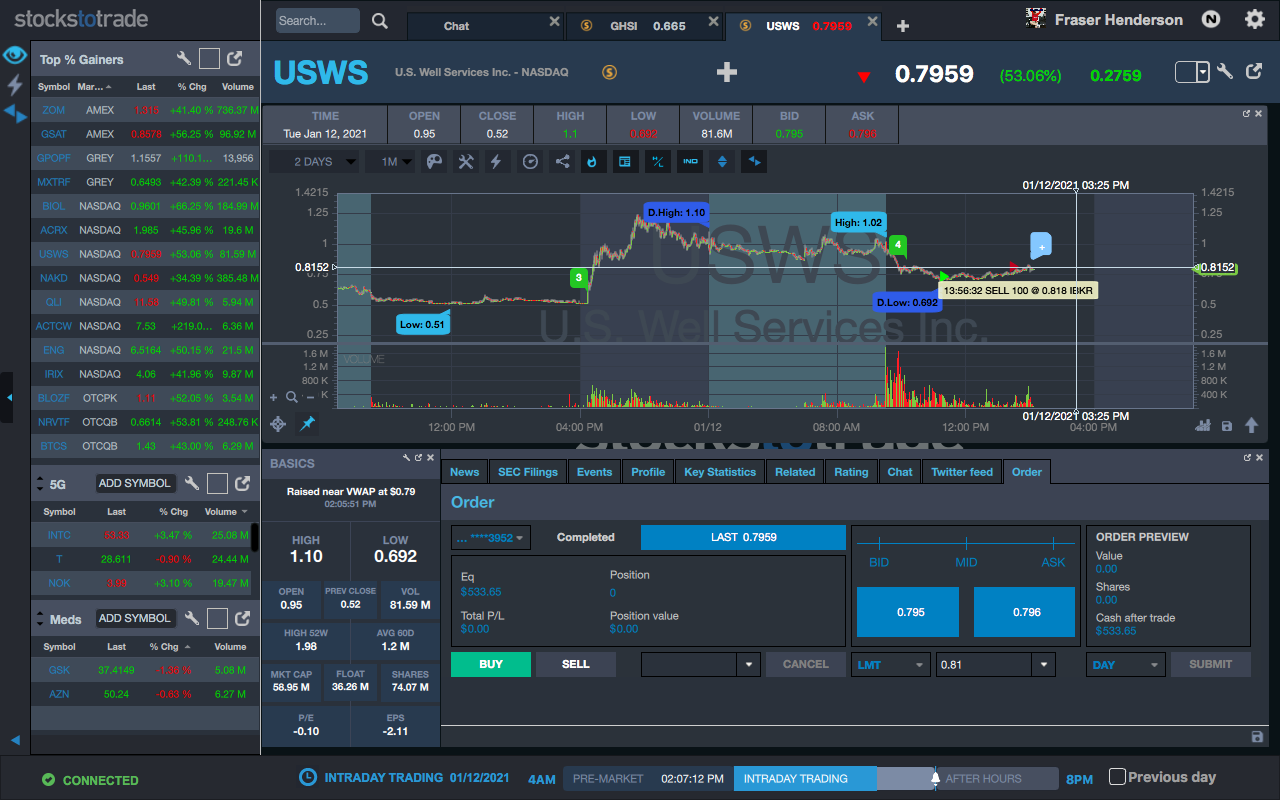Open the chart color palette settings
1280x800 pixels.
tap(434, 161)
